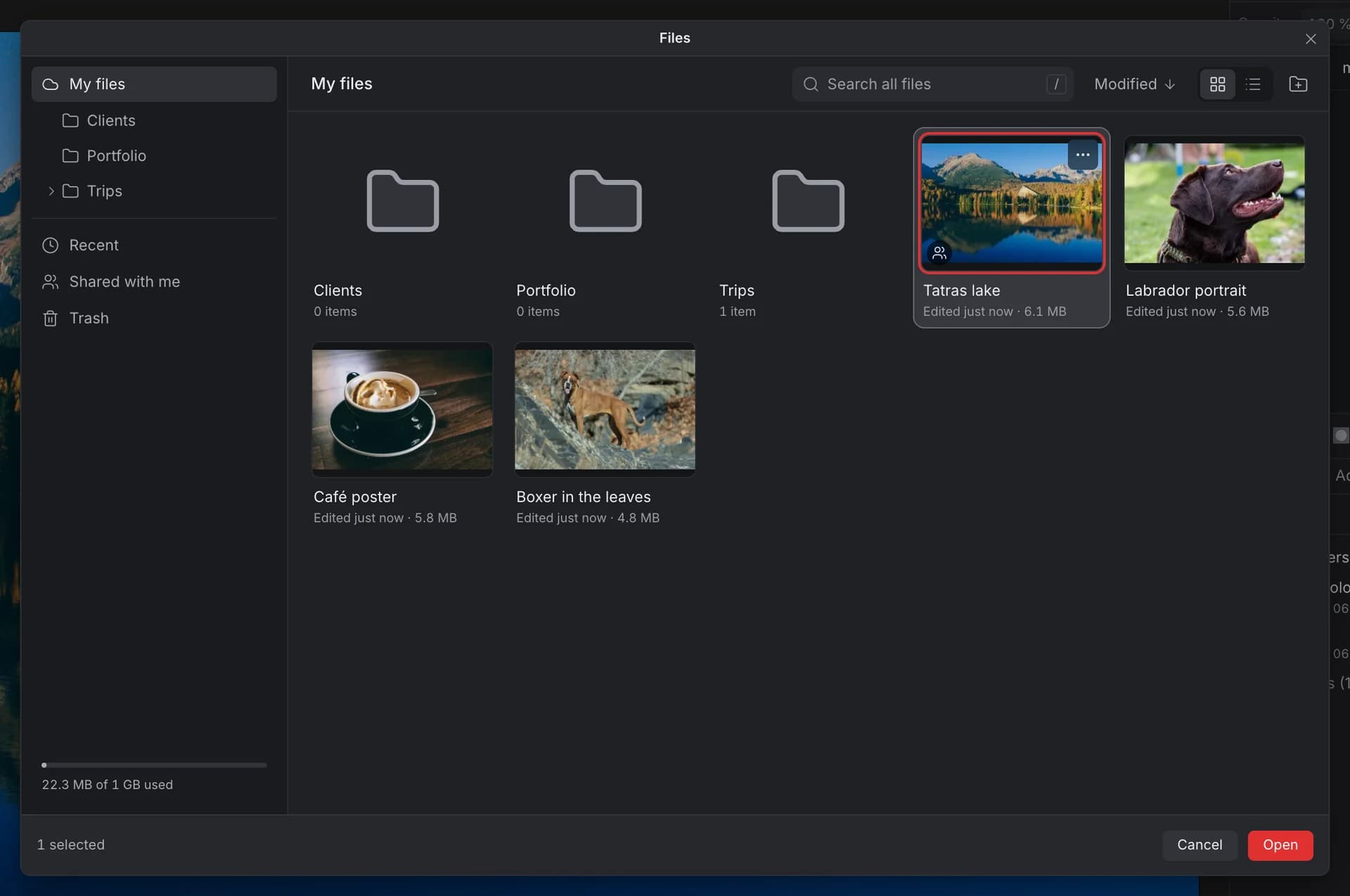Click the '22.3 MB of 1 GB used' text

pyautogui.click(x=107, y=785)
